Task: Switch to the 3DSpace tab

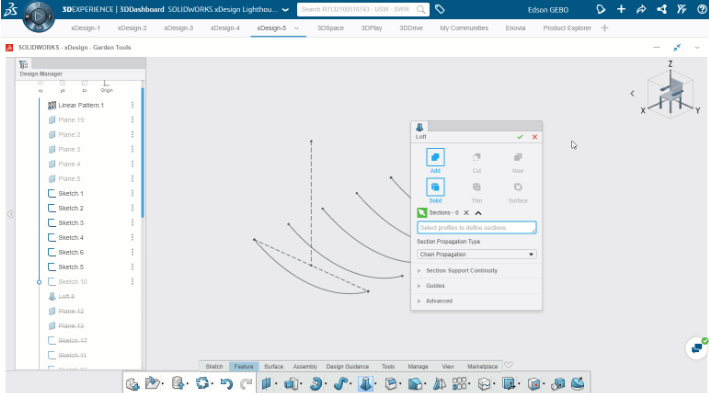Action: pyautogui.click(x=330, y=28)
